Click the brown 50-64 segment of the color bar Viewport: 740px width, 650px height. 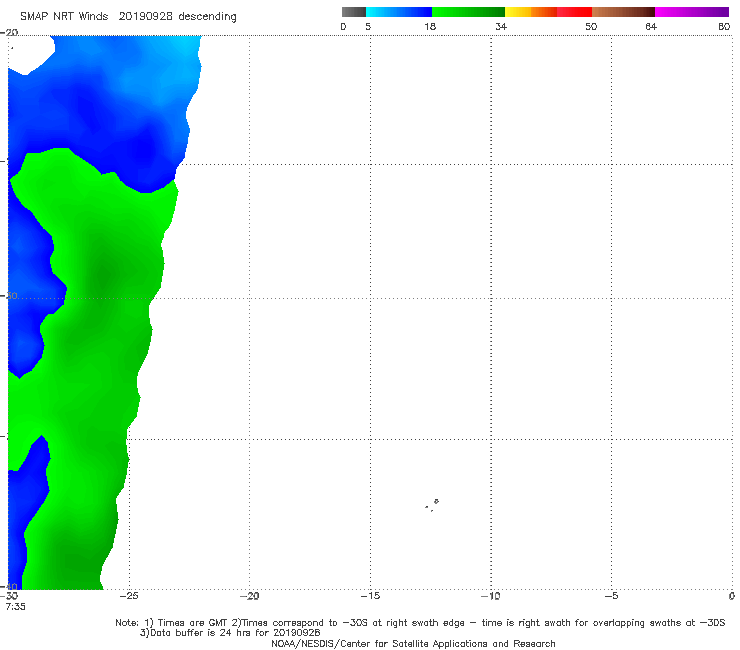click(623, 12)
